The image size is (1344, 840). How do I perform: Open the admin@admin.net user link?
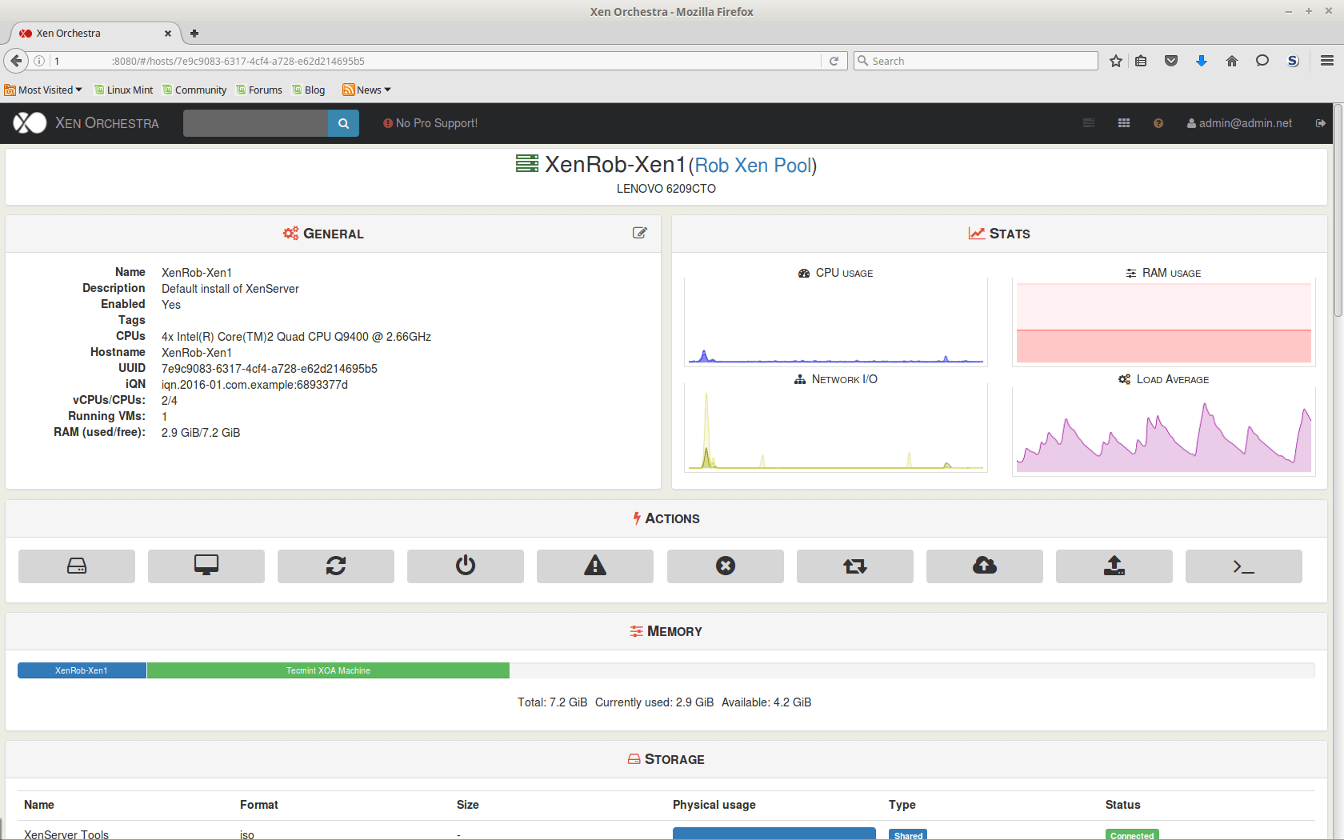[x=1239, y=123]
